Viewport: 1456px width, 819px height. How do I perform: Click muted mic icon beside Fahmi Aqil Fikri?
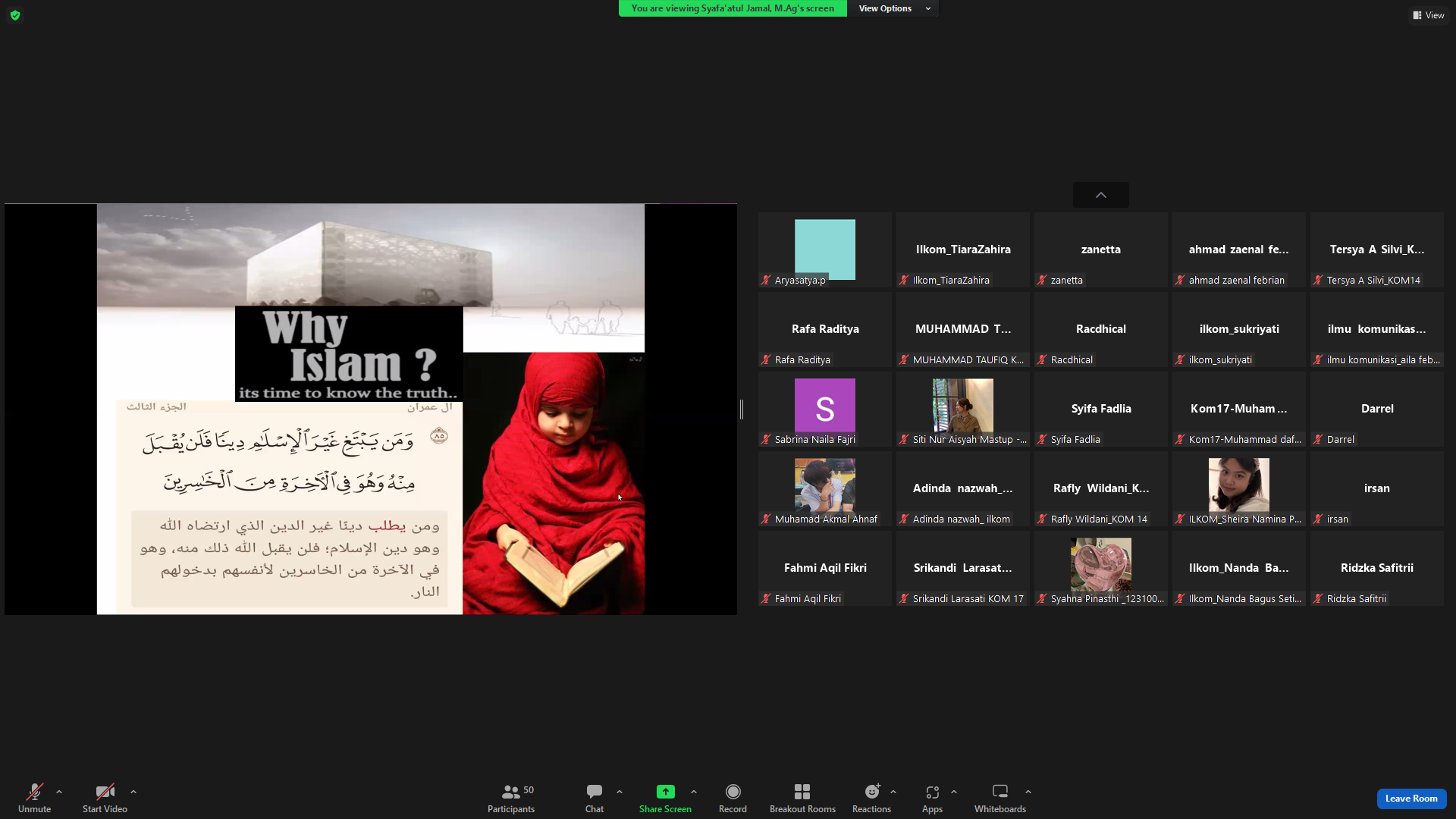pos(766,598)
